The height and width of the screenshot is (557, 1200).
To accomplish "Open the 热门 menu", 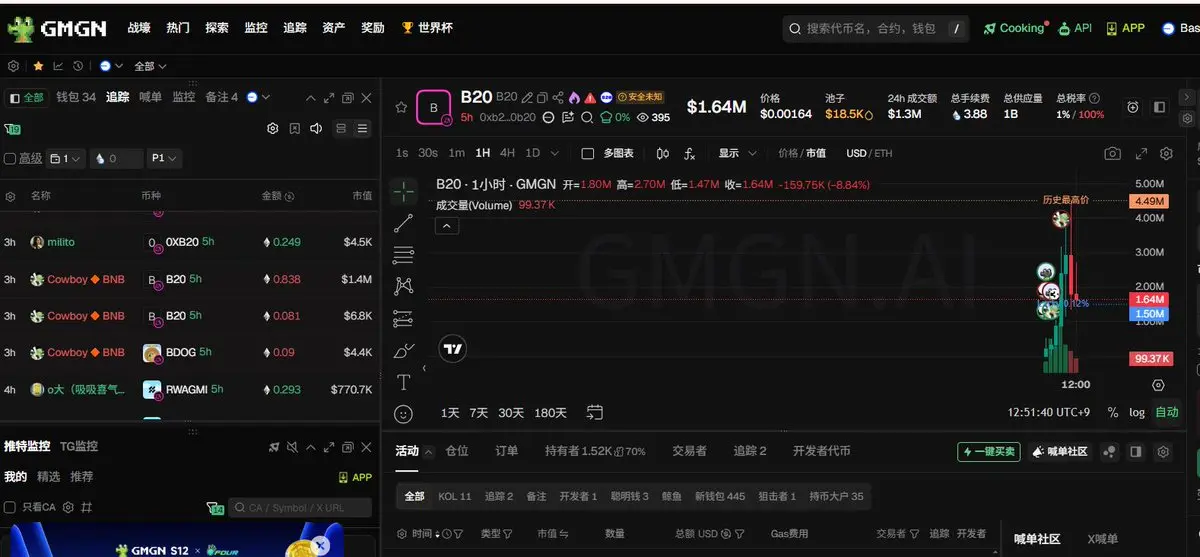I will click(178, 28).
